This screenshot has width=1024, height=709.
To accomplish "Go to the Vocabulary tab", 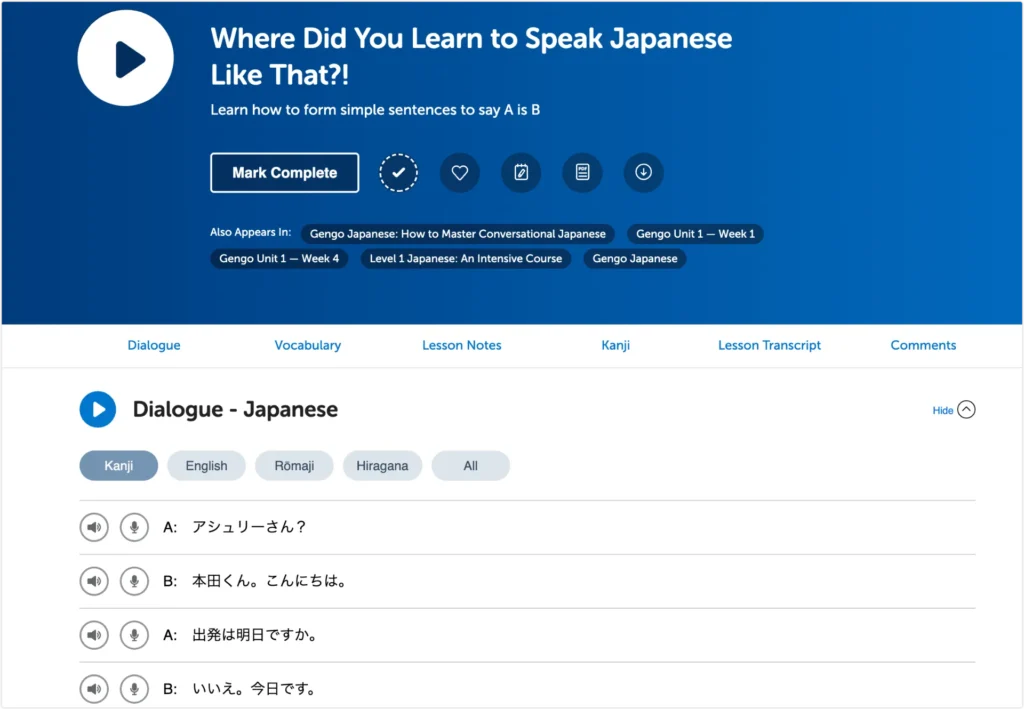I will click(x=308, y=345).
